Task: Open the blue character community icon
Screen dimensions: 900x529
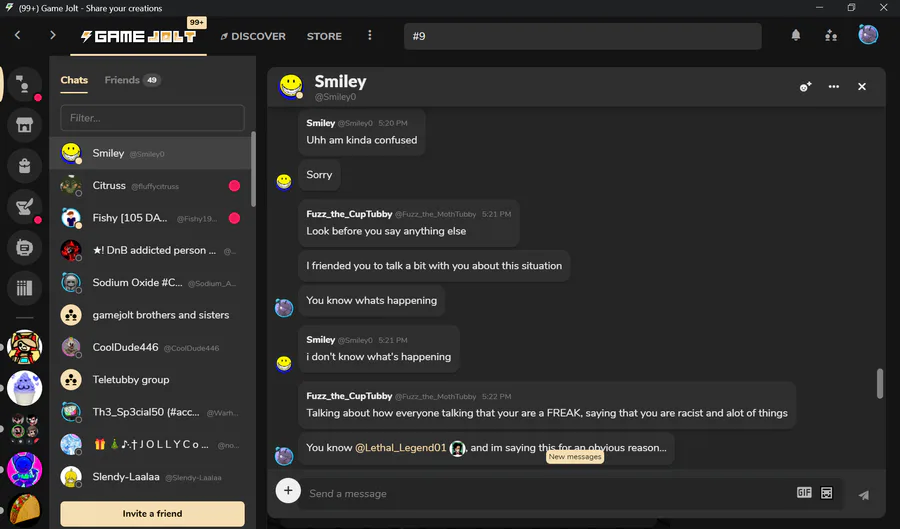Action: click(24, 469)
